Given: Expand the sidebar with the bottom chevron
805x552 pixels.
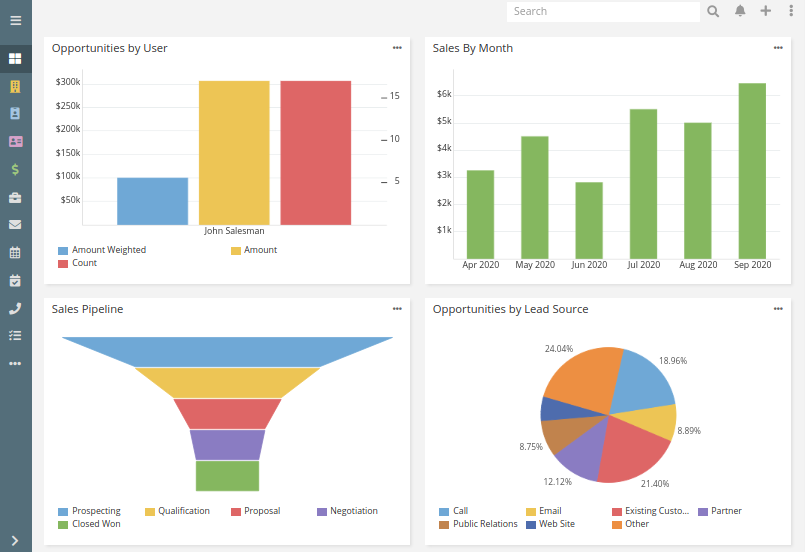Looking at the screenshot, I should coord(15,541).
